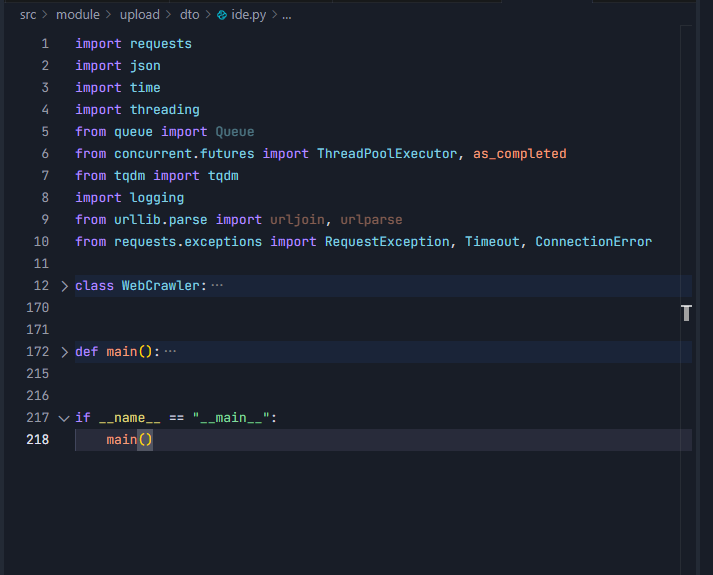Expand the folded WebCrawler class
This screenshot has width=713, height=575.
tap(65, 286)
